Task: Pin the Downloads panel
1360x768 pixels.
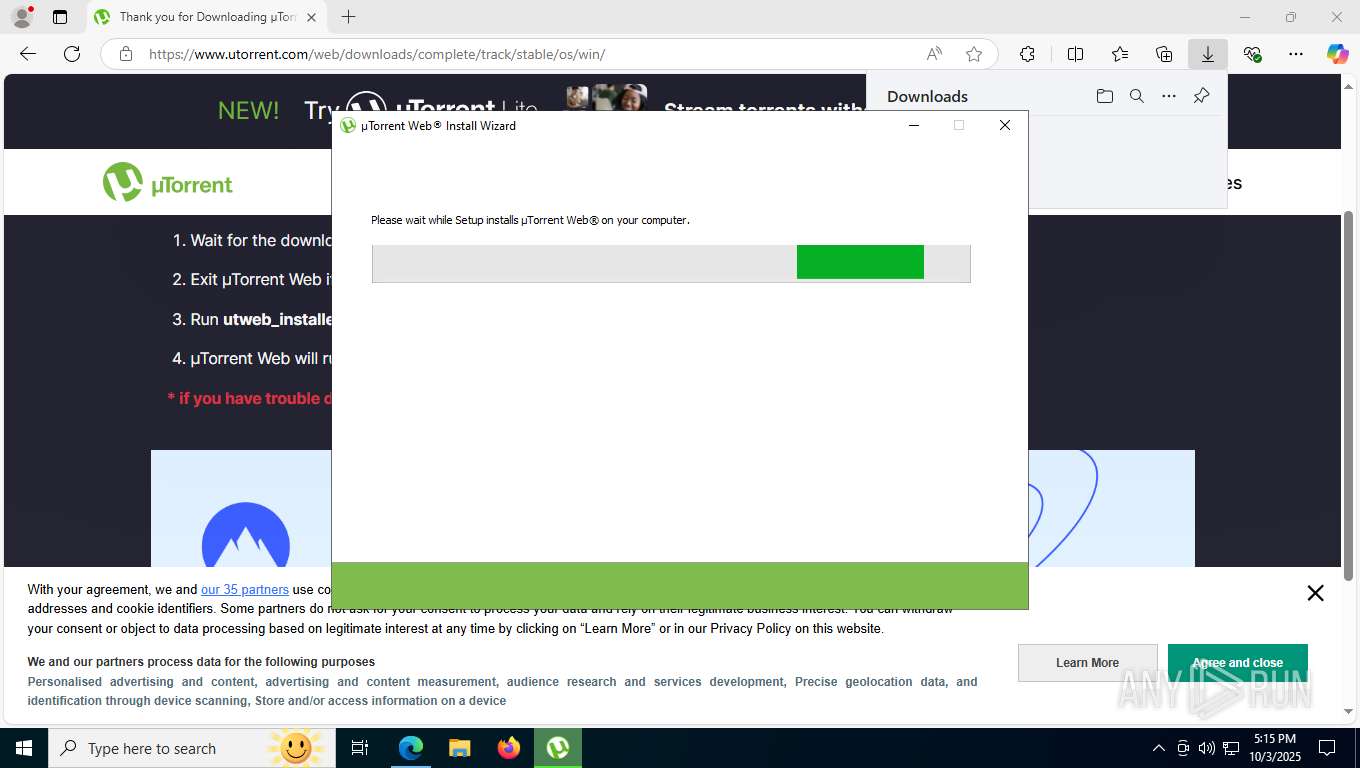Action: pyautogui.click(x=1201, y=96)
